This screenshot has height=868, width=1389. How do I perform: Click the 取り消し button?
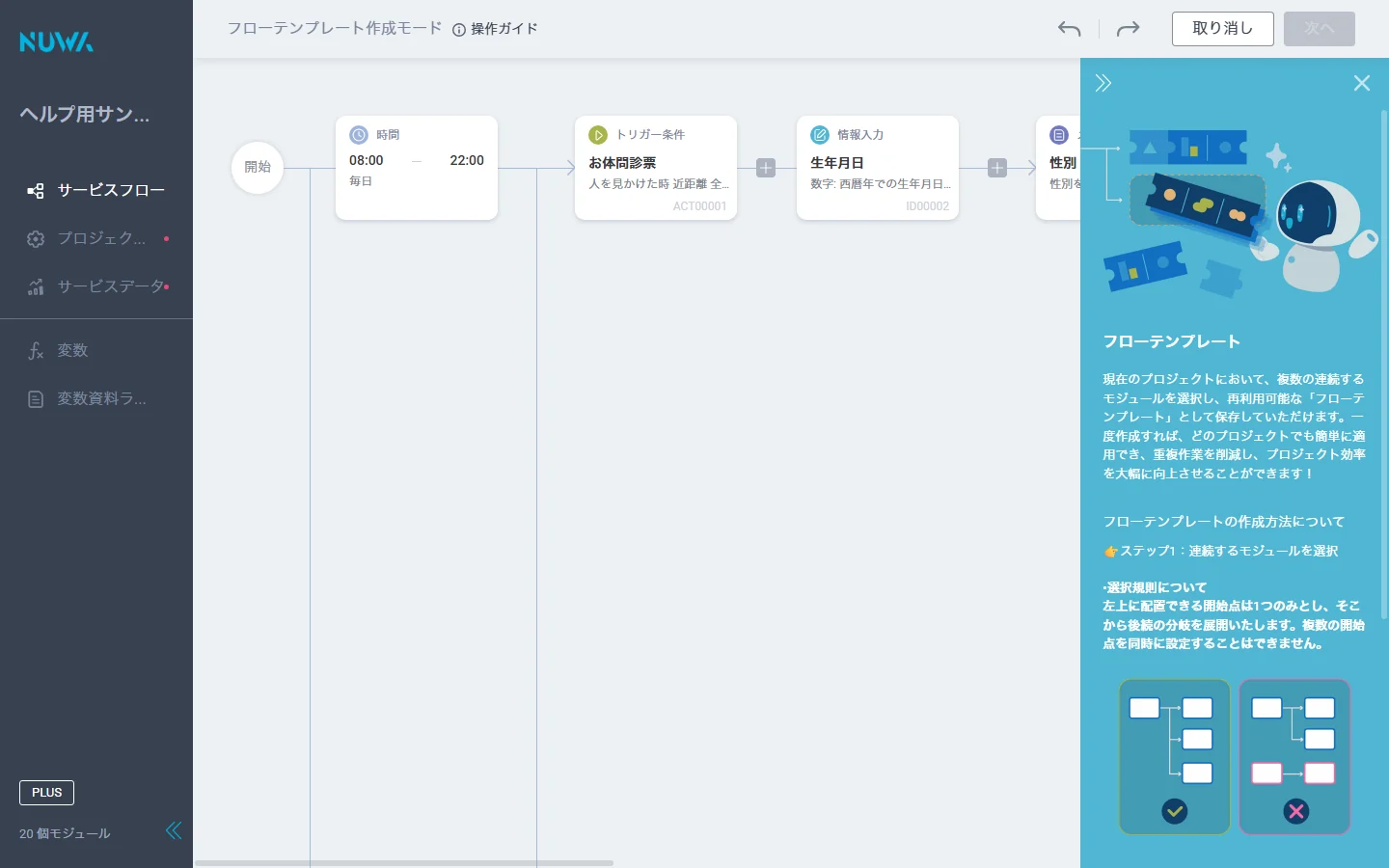(1223, 29)
